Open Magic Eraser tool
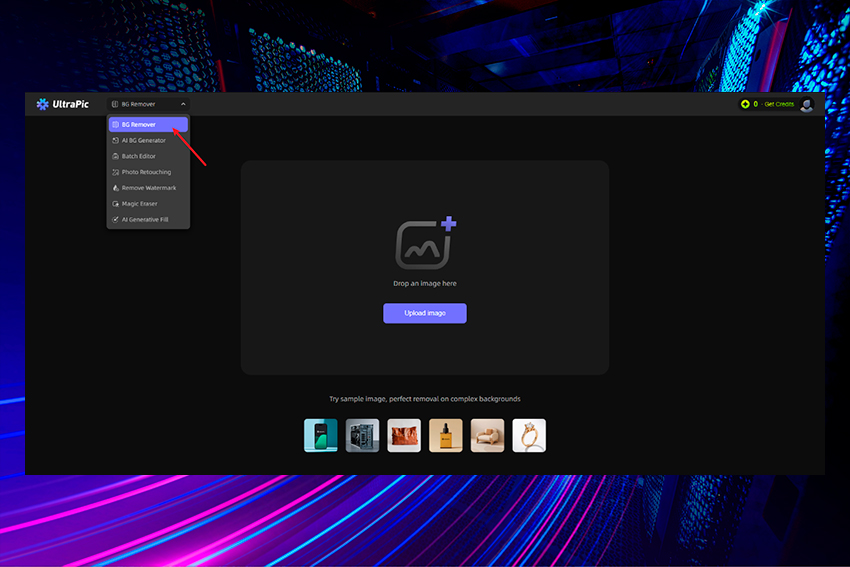 point(148,204)
